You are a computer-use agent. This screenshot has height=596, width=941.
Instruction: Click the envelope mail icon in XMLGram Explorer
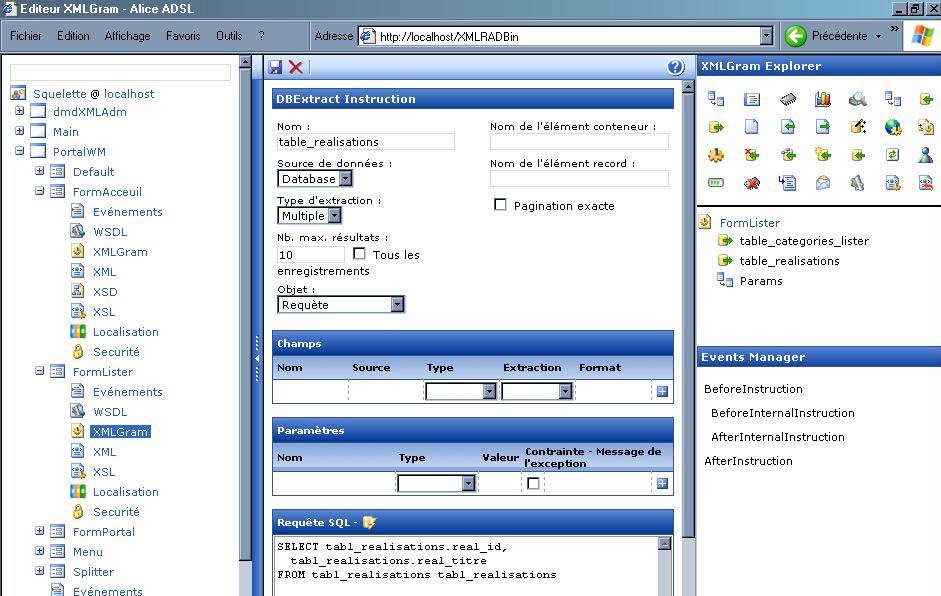pos(822,183)
